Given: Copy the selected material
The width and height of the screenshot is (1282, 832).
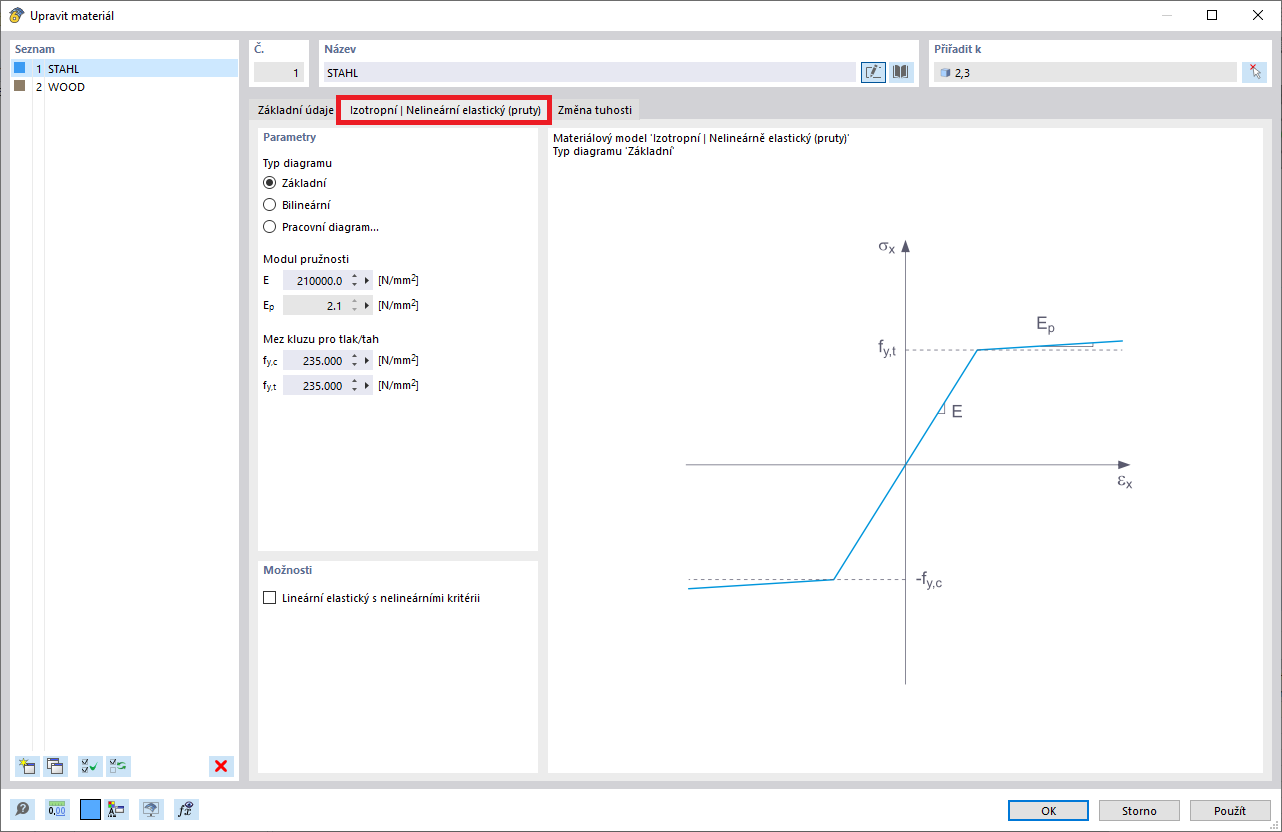Looking at the screenshot, I should (x=56, y=766).
